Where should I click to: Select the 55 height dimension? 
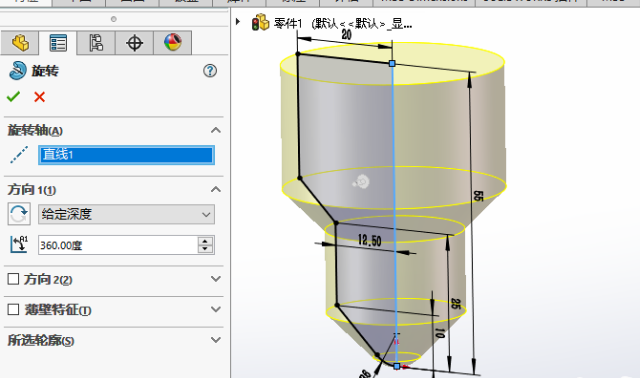click(478, 196)
